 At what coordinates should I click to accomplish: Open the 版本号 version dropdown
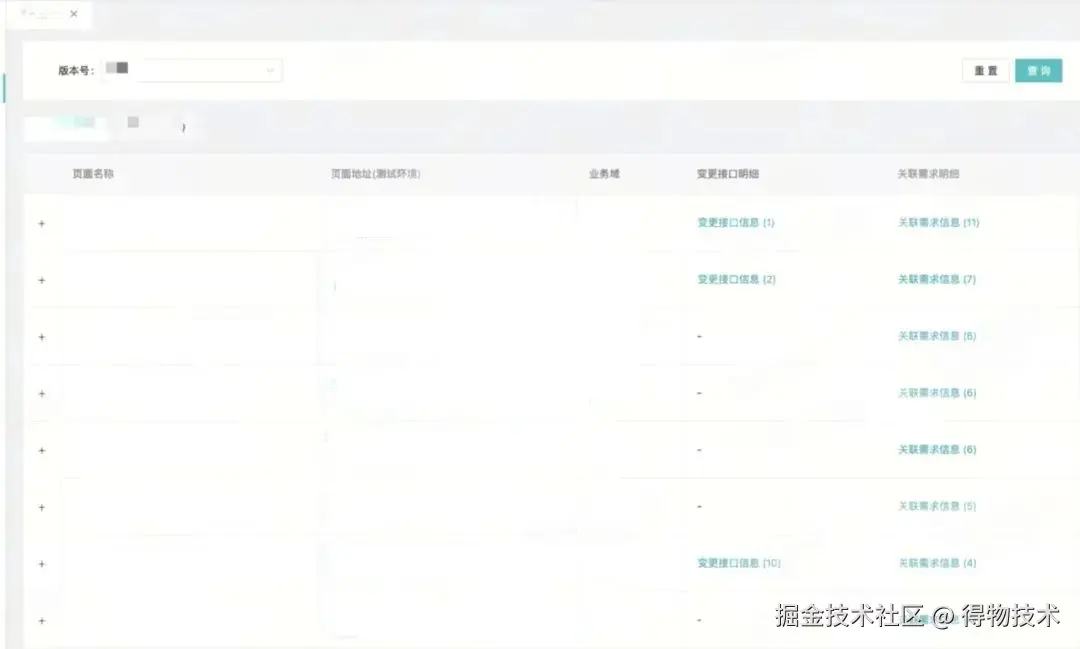268,69
